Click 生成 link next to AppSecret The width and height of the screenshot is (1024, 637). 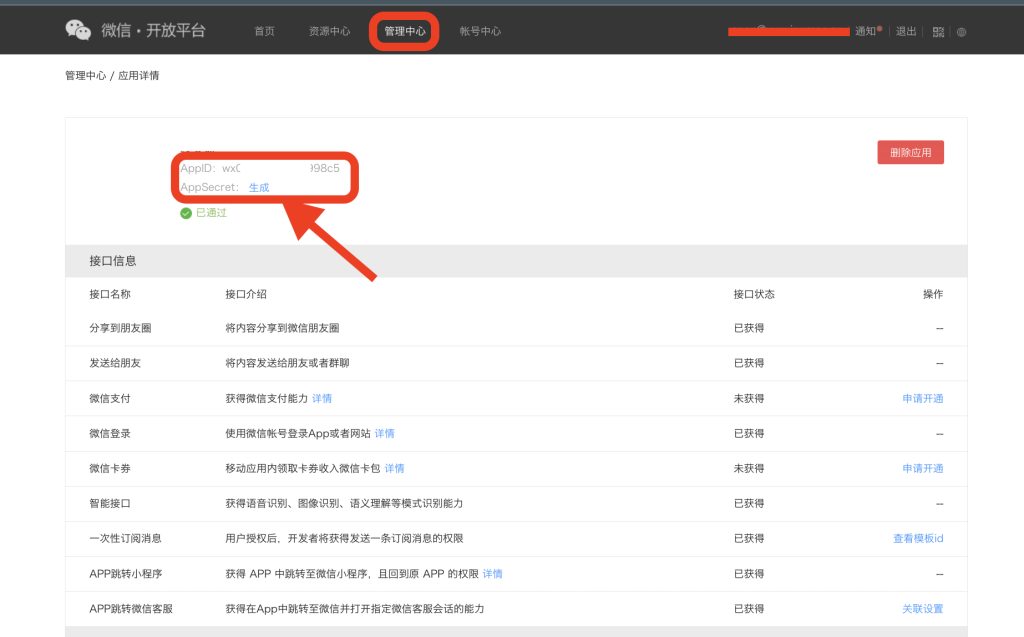[259, 187]
